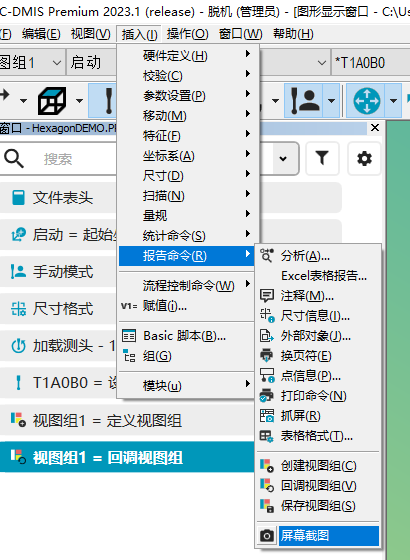Select the T1A0B0 tip command row

(59, 383)
